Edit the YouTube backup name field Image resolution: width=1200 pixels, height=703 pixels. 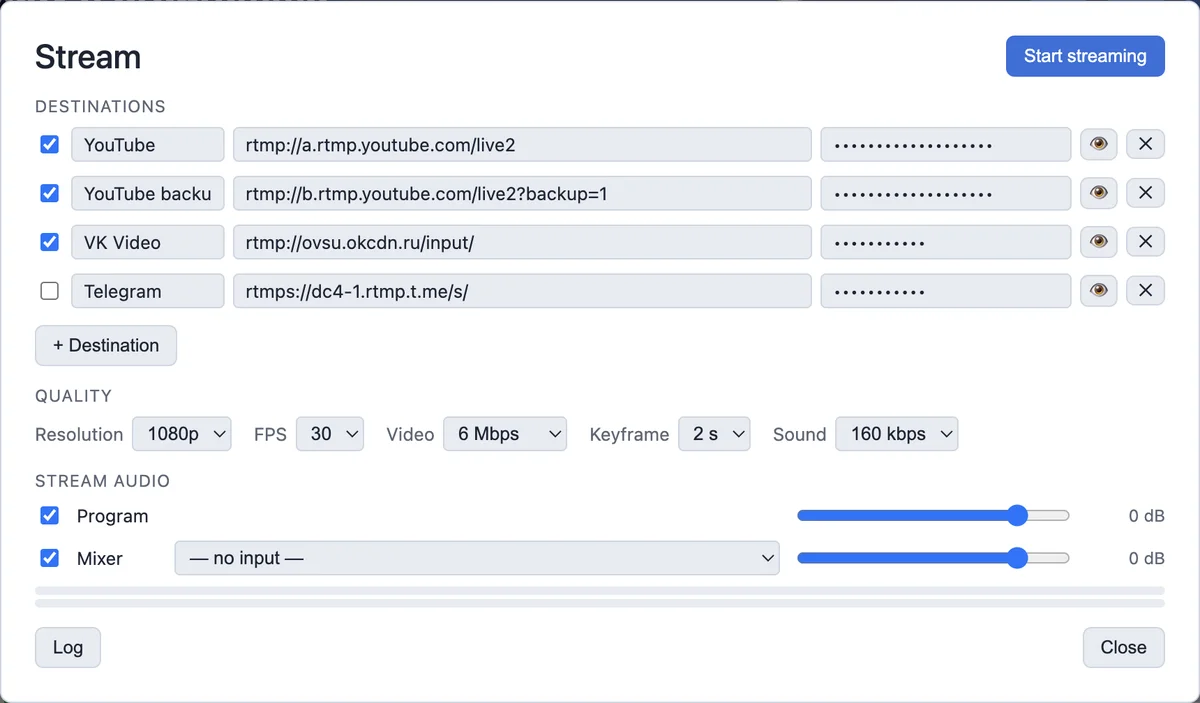[x=148, y=193]
